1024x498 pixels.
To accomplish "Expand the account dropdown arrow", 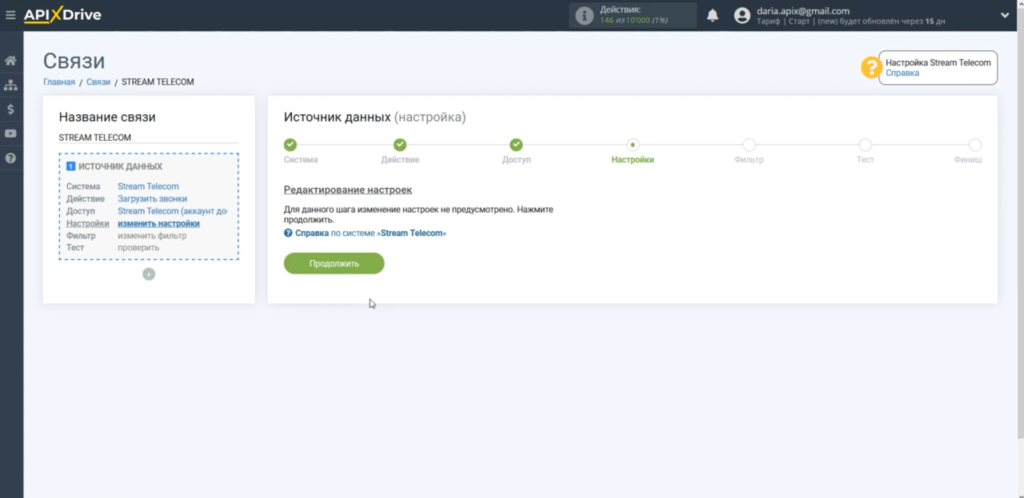I will point(1005,15).
